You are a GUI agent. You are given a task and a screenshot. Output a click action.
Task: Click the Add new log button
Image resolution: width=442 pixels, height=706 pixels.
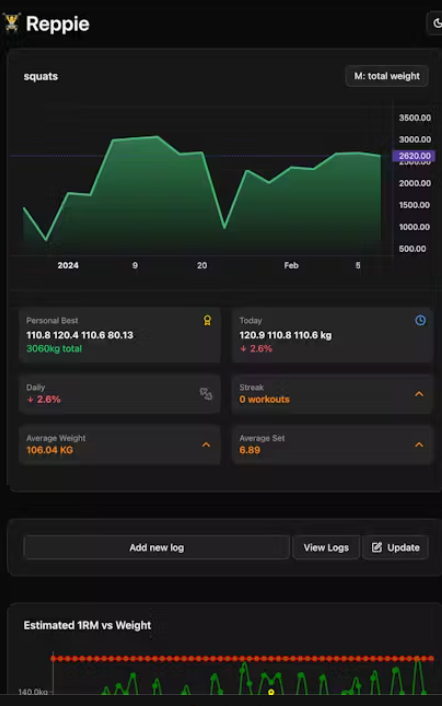156,548
